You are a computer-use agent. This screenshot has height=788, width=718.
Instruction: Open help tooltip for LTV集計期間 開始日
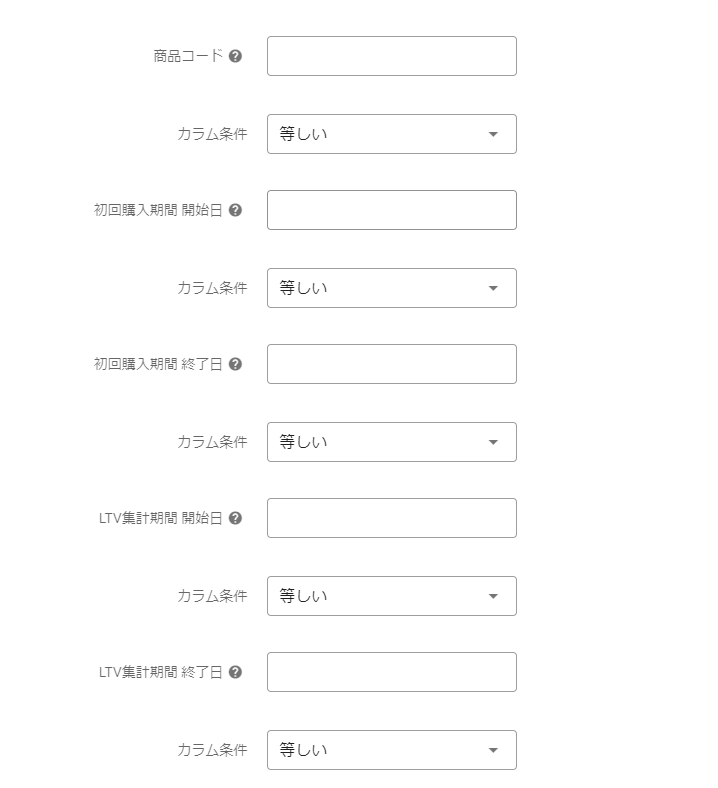pos(235,518)
